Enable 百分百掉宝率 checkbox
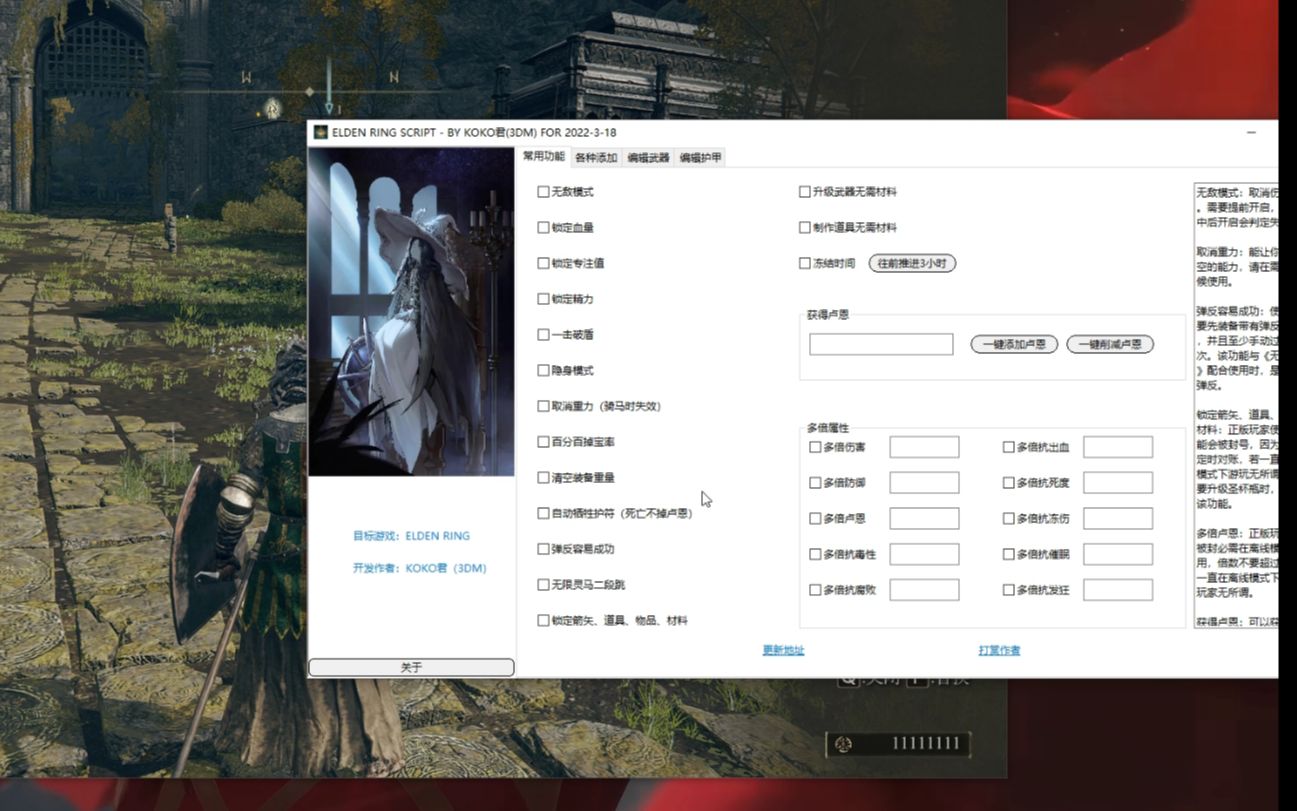 (543, 442)
